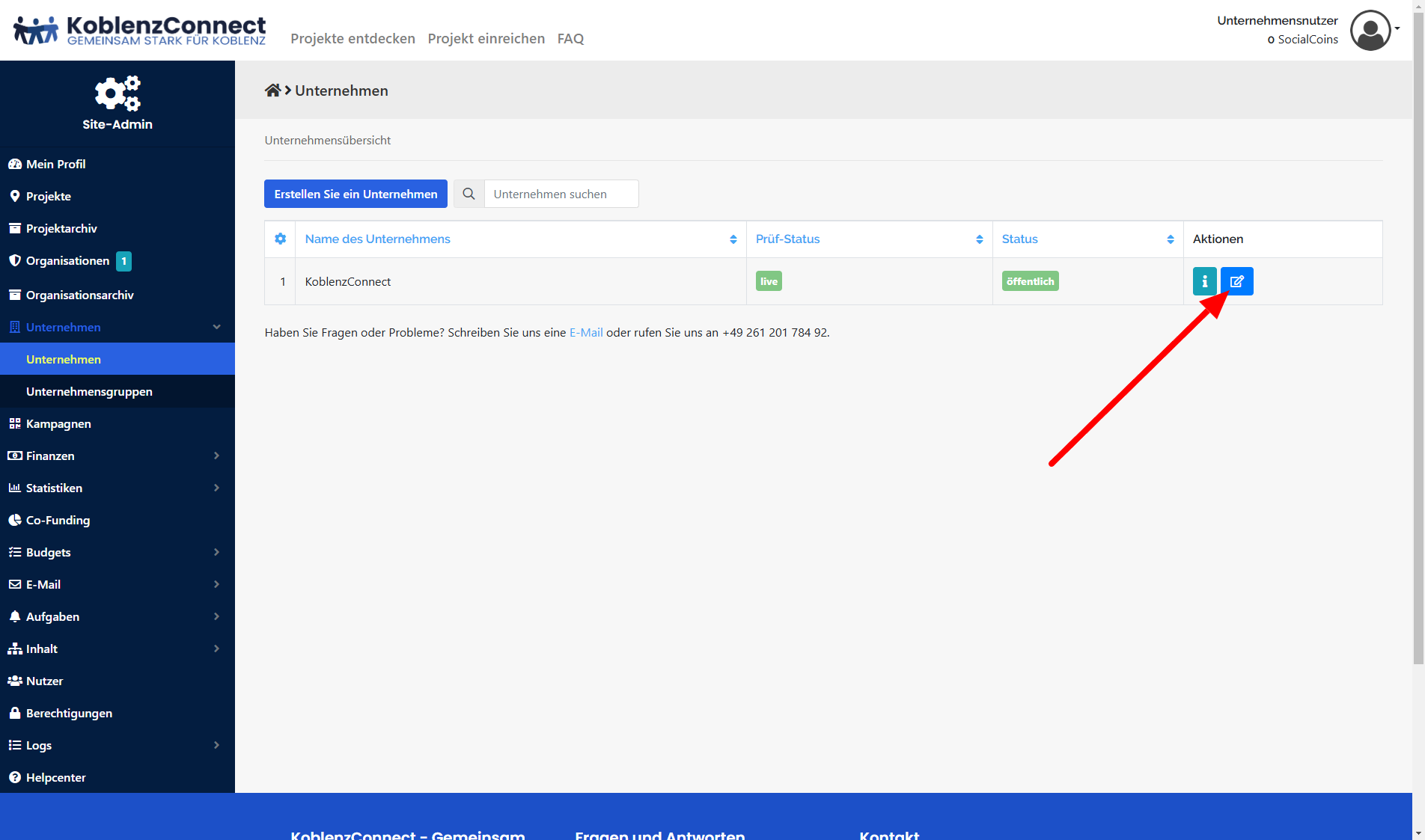
Task: Open info icon for KoblenzConnect row
Action: point(1204,281)
